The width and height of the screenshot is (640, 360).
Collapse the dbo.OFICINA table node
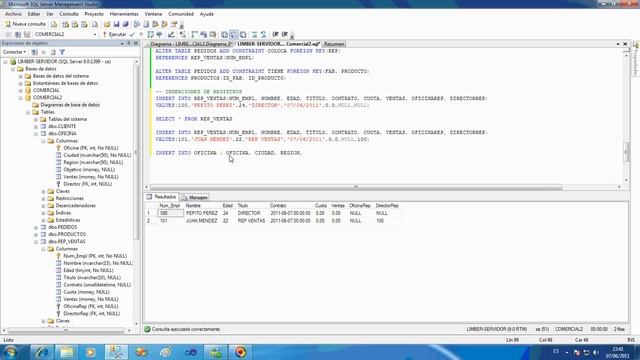[36, 134]
